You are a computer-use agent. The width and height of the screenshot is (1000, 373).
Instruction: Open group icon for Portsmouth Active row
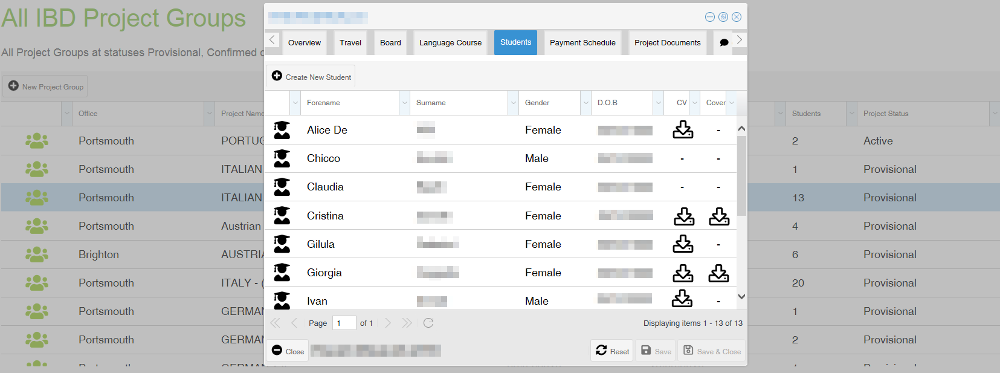click(x=36, y=141)
